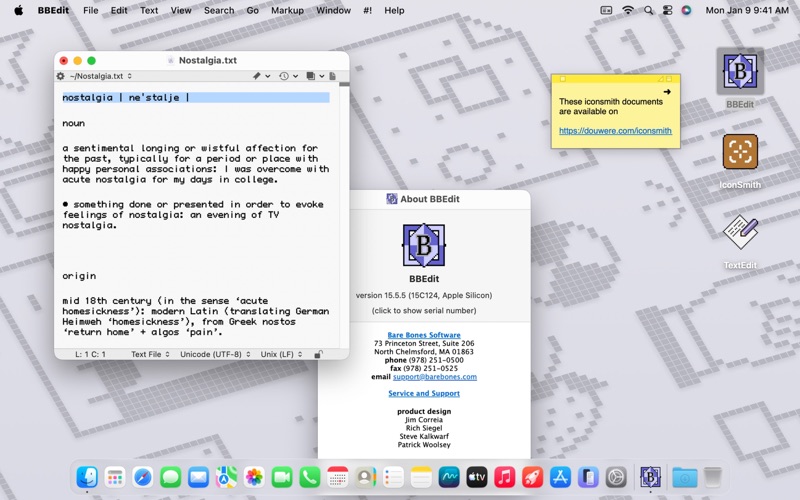Open the Text menu
800x500 pixels.
(149, 10)
